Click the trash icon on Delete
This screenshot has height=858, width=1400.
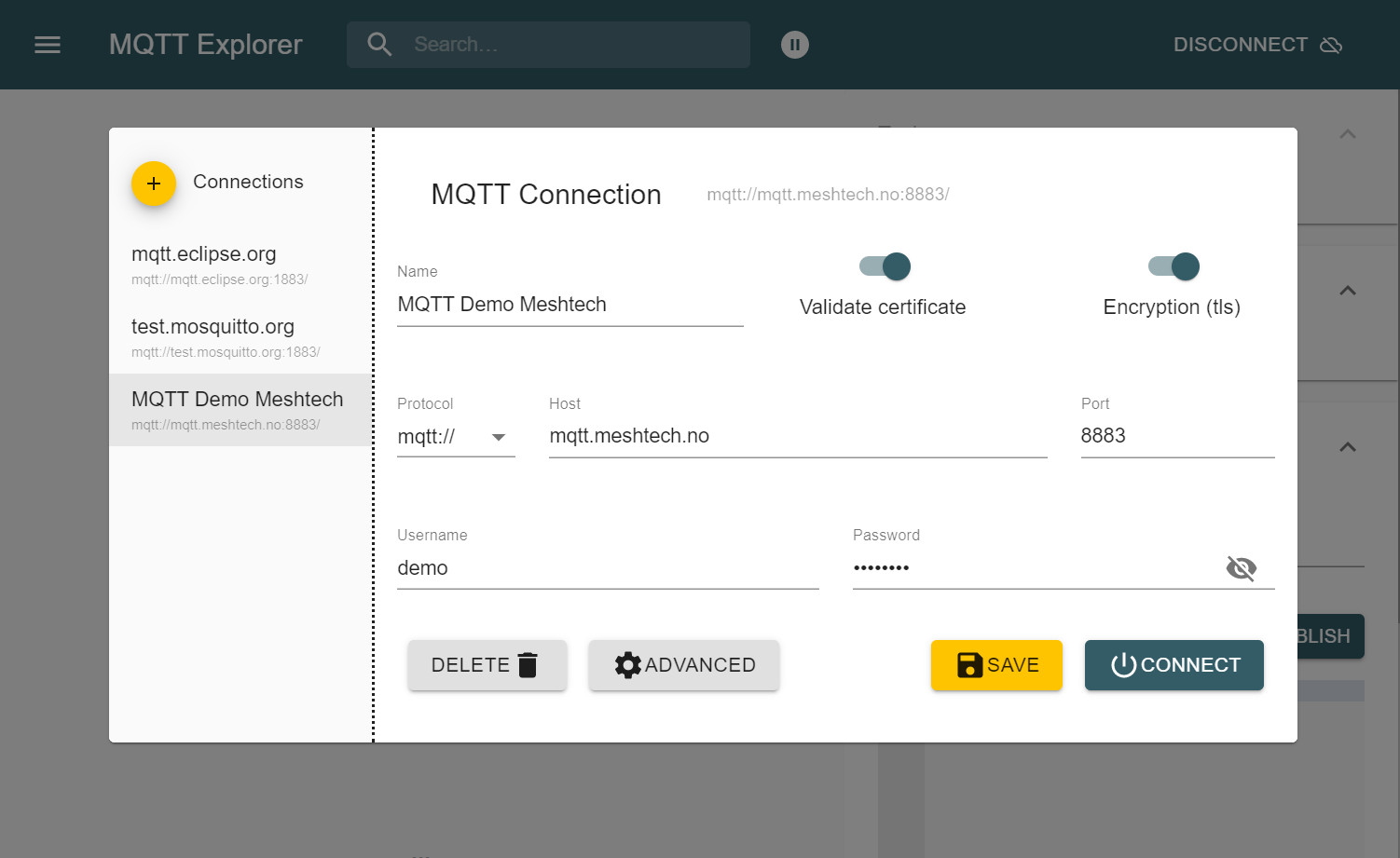pyautogui.click(x=528, y=665)
